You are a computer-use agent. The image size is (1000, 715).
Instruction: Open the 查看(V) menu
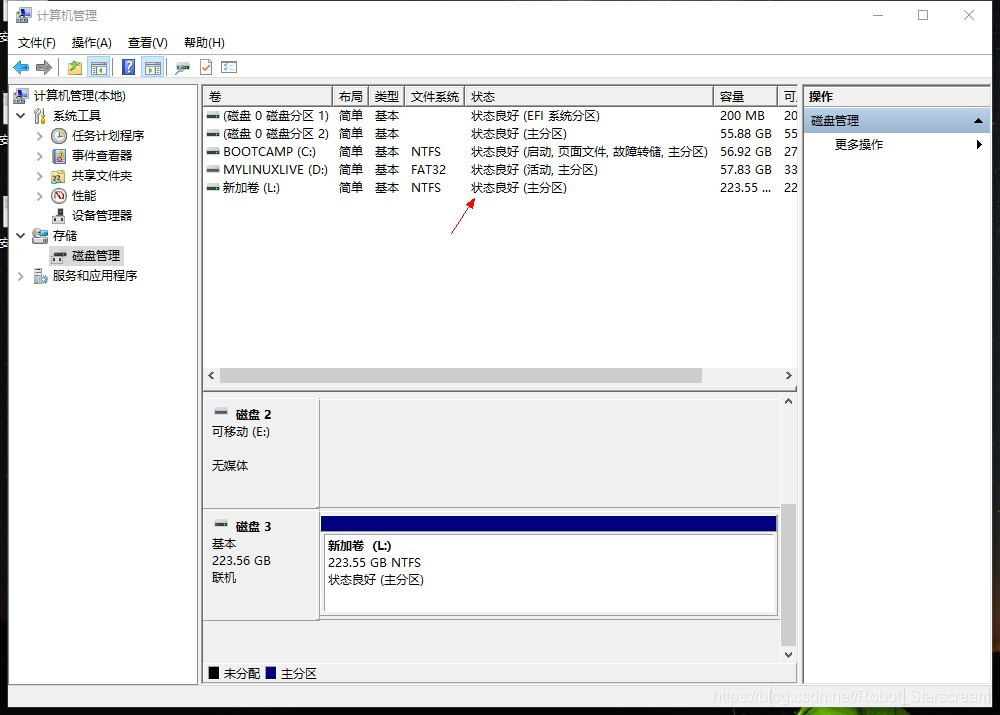(x=147, y=43)
